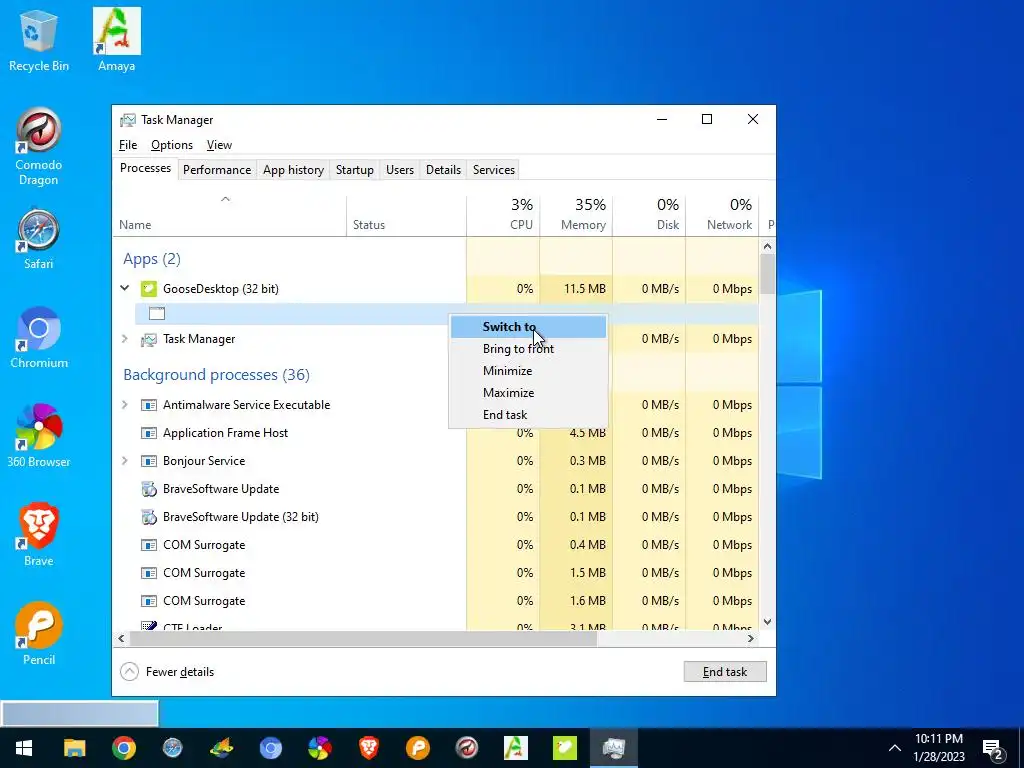Open Google Chrome from the taskbar
The width and height of the screenshot is (1024, 768).
pos(123,748)
